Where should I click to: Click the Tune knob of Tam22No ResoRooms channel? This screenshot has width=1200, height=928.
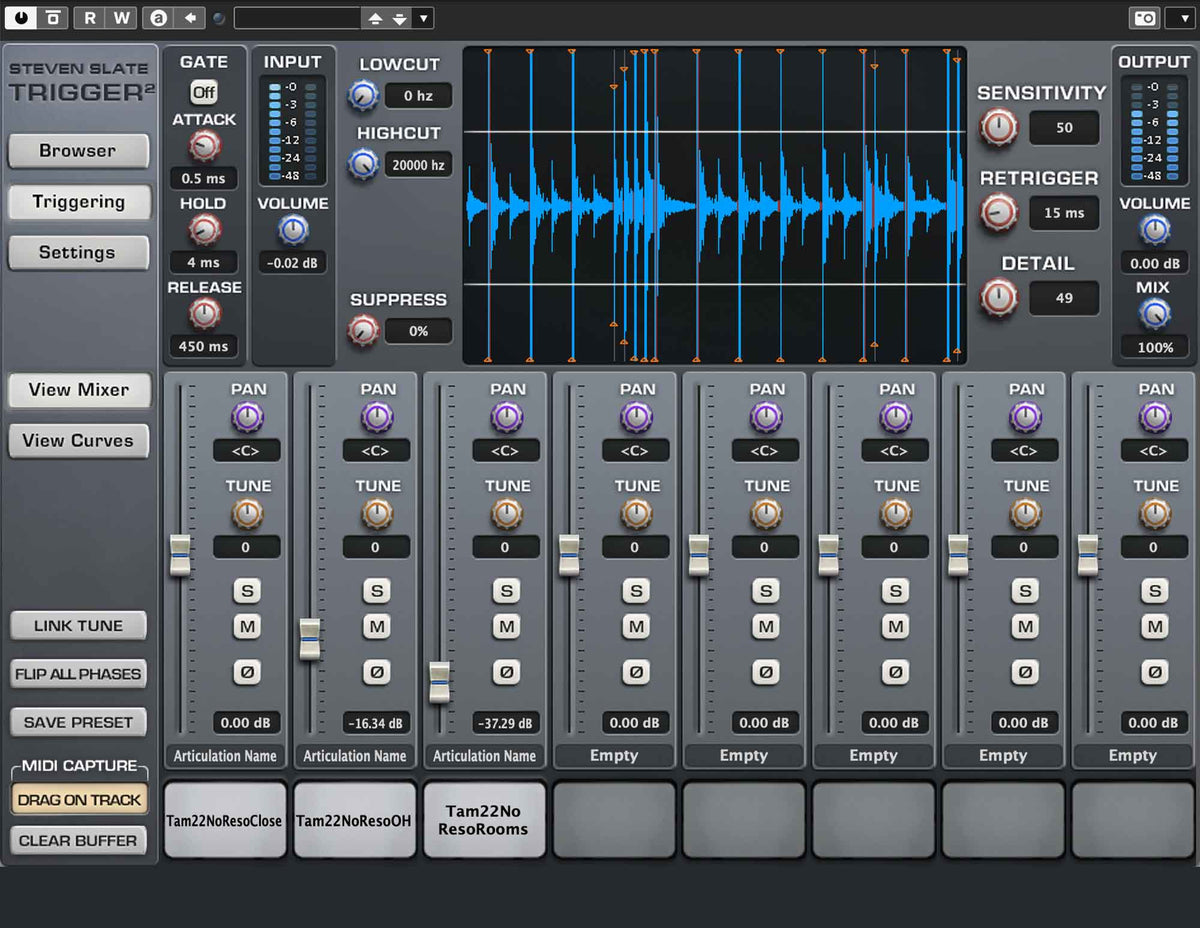(x=507, y=514)
